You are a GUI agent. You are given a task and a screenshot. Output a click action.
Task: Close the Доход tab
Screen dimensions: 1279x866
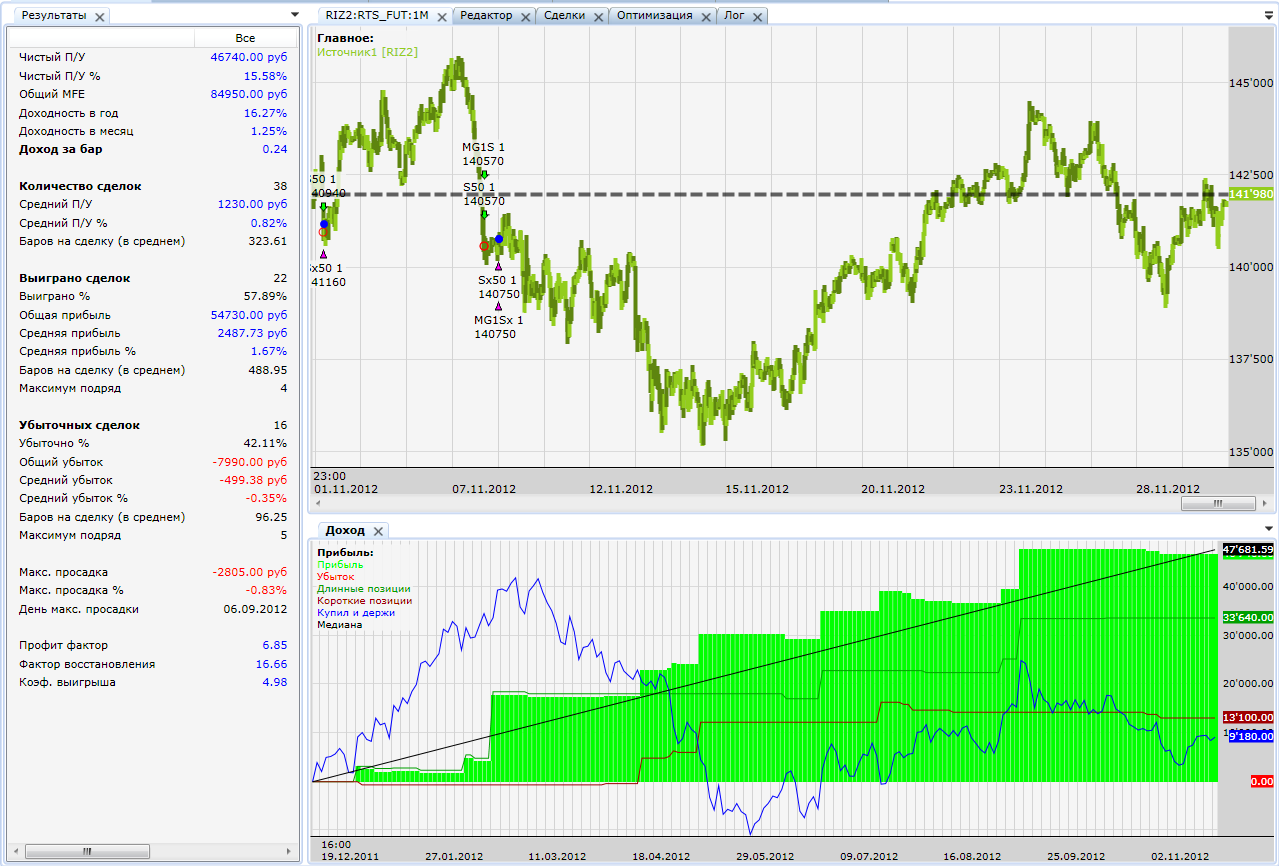coord(378,531)
